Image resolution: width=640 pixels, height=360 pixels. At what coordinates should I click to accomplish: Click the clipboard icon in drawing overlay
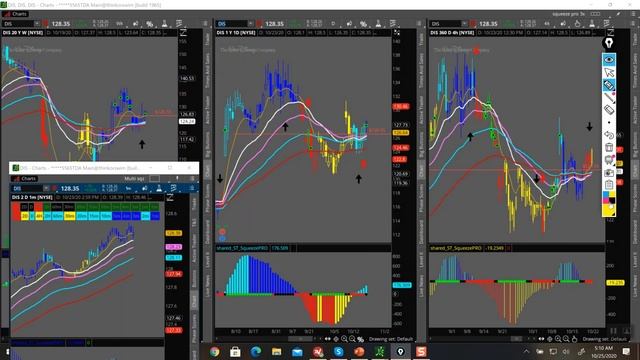pyautogui.click(x=609, y=184)
